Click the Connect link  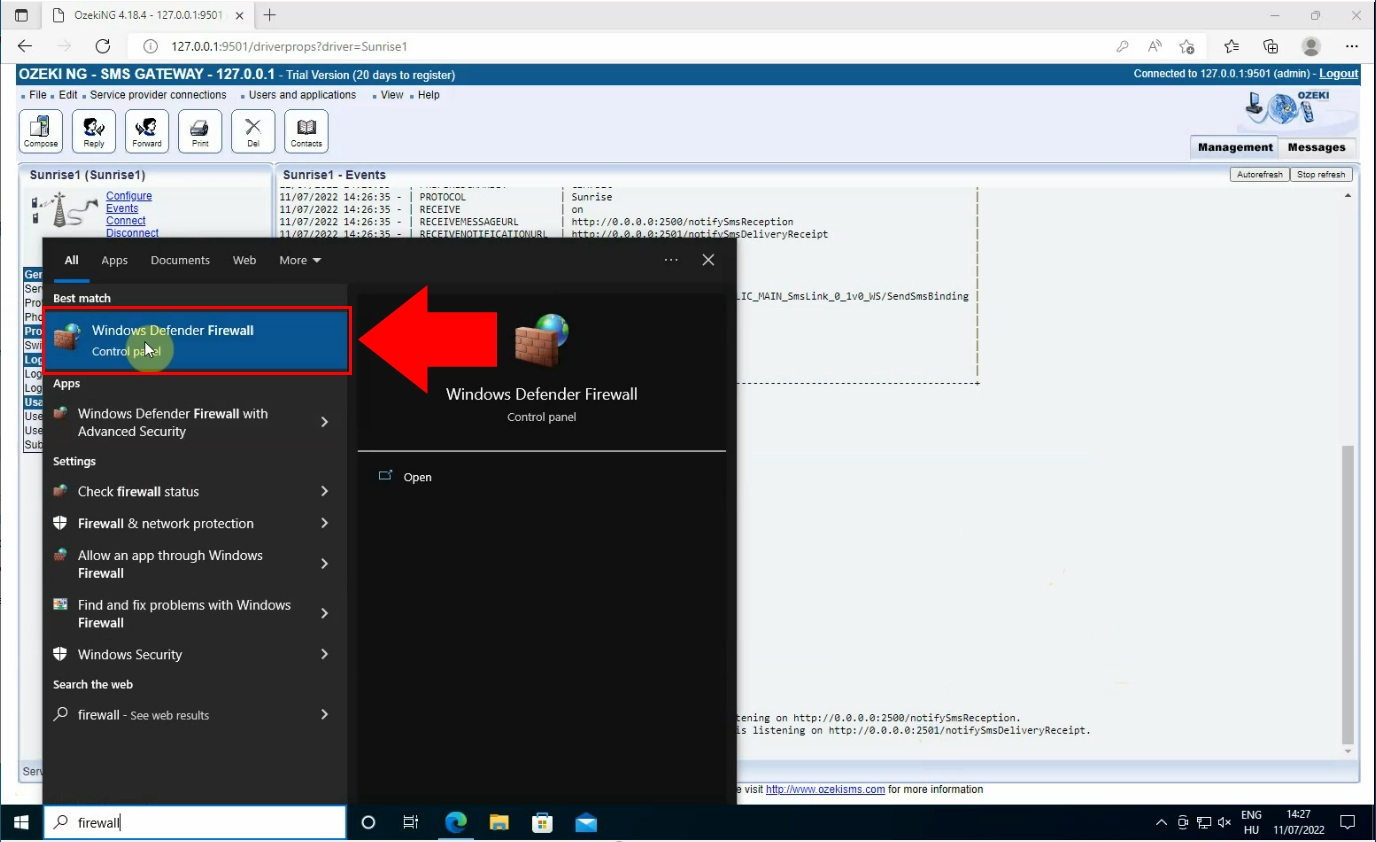pos(126,220)
